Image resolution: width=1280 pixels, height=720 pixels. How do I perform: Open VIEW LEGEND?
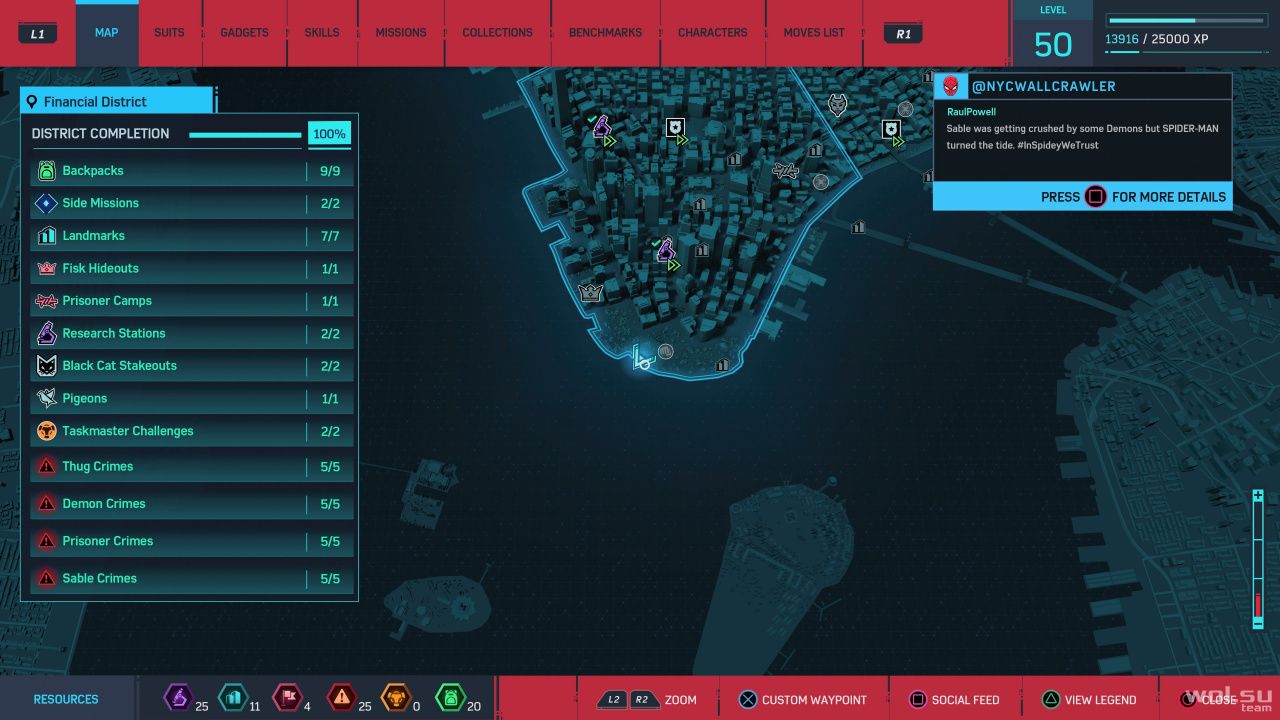tap(1088, 700)
